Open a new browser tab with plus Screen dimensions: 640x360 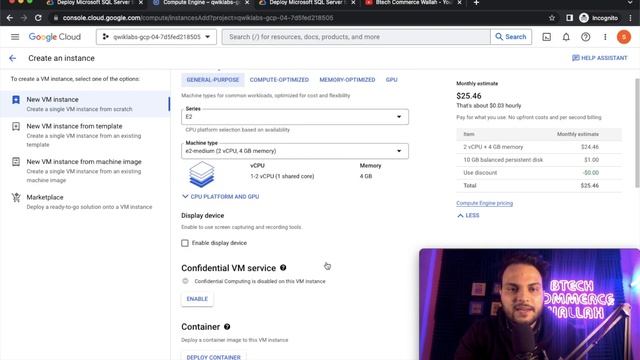(x=476, y=3)
